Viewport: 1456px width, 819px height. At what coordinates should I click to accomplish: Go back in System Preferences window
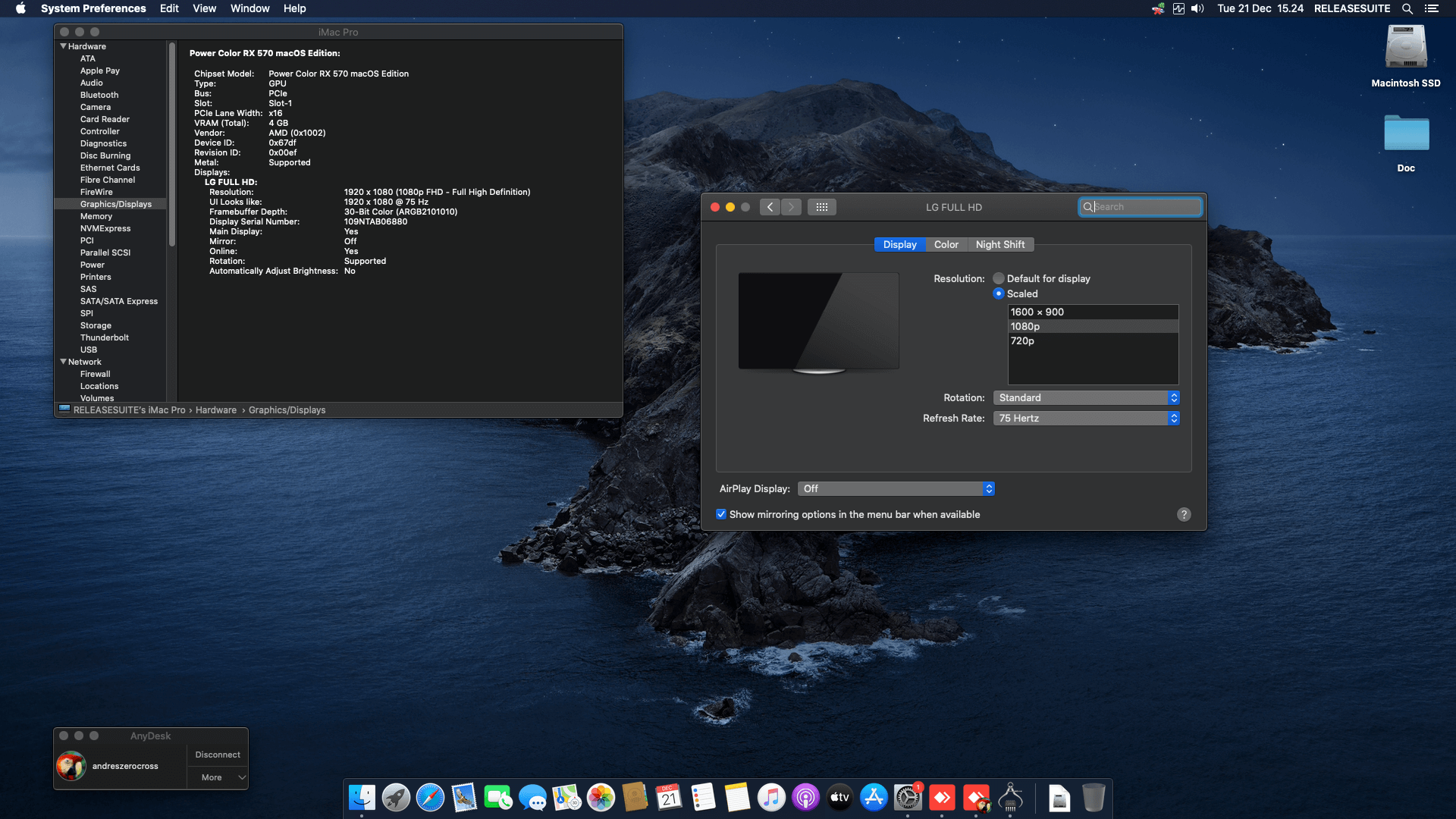point(770,207)
